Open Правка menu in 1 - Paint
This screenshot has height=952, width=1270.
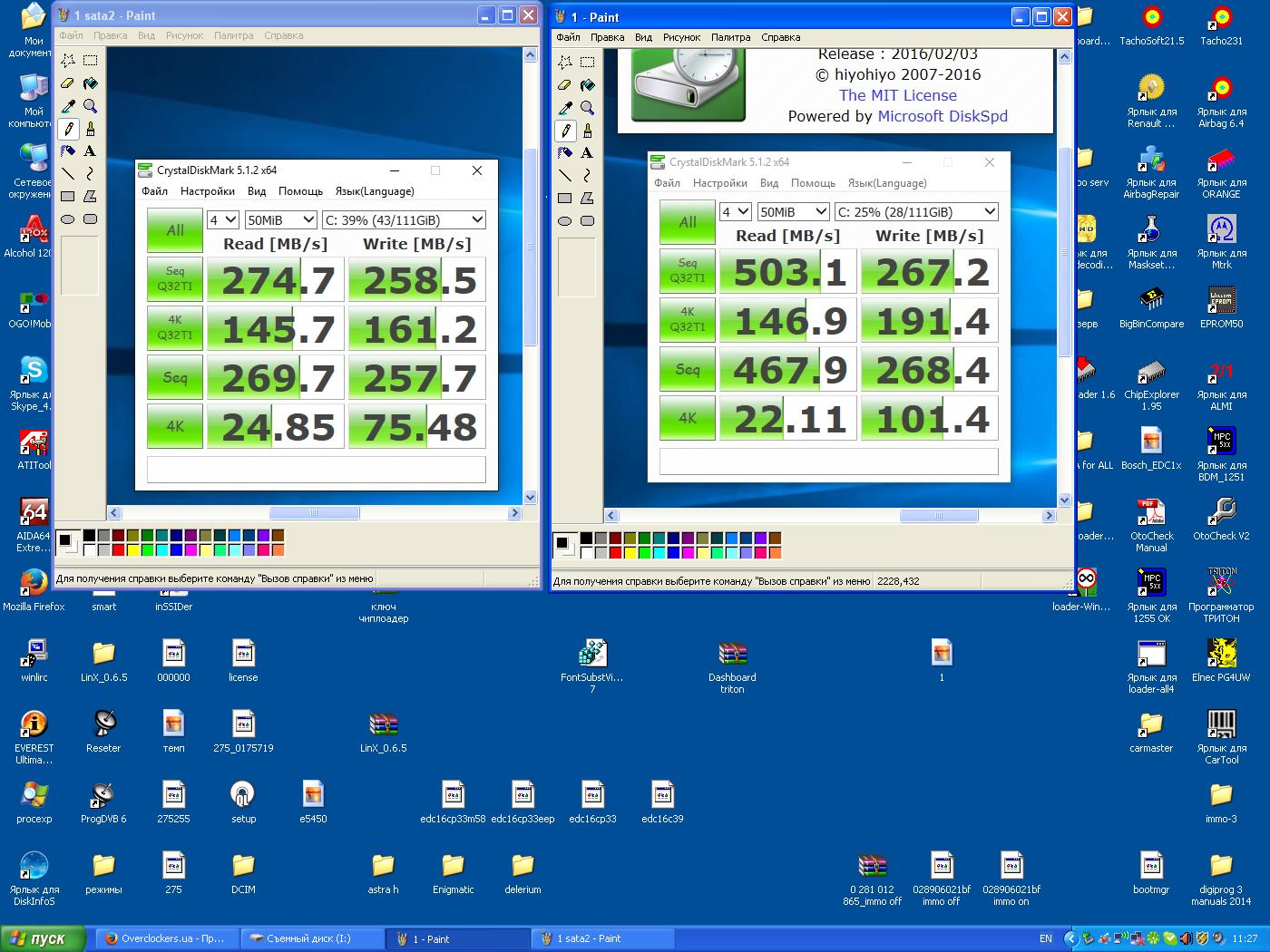(607, 38)
